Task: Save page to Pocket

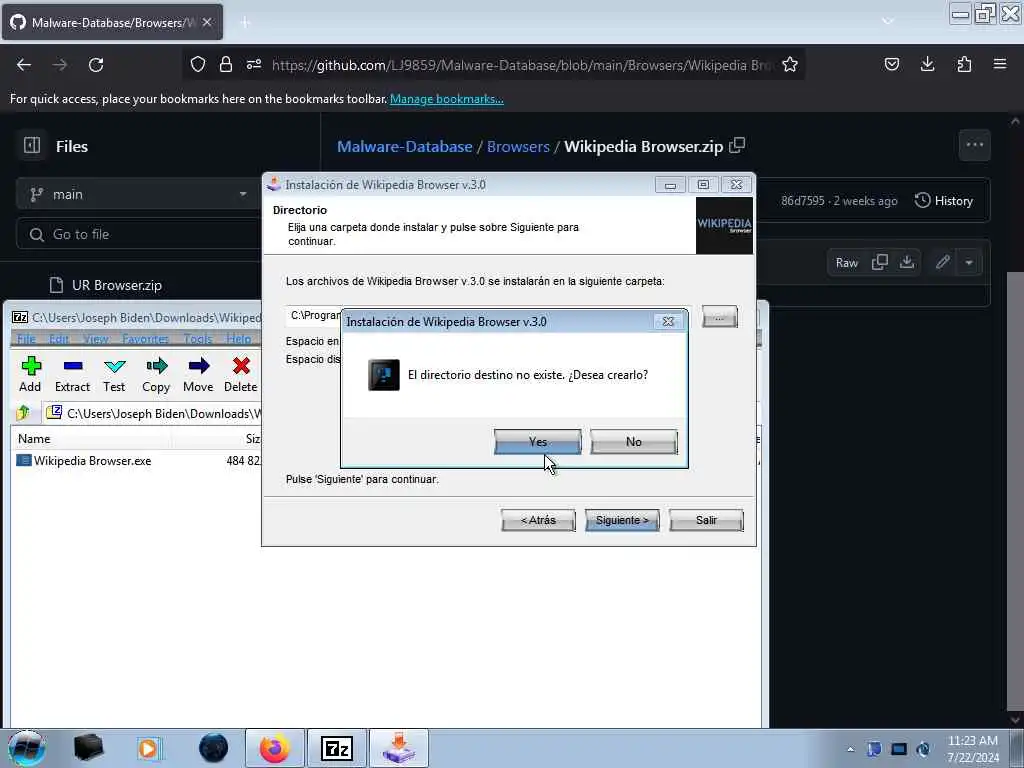Action: (x=891, y=64)
